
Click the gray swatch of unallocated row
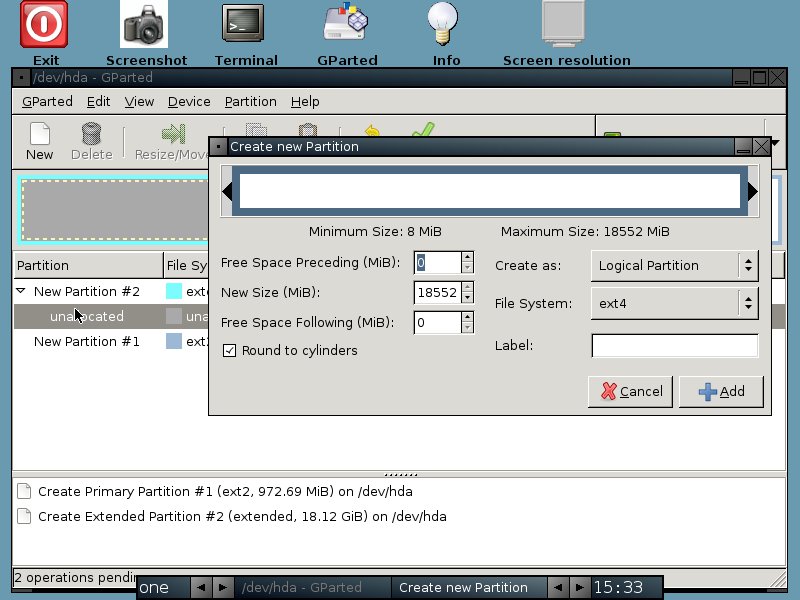click(174, 316)
